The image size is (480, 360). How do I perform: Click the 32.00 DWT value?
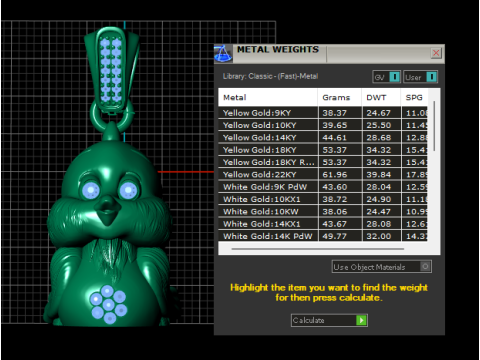[379, 236]
